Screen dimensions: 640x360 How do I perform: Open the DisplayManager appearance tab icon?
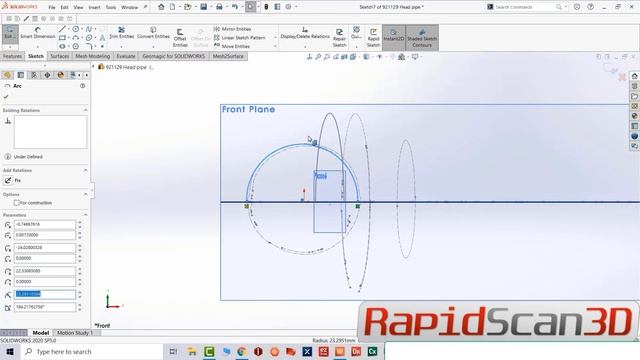click(60, 75)
